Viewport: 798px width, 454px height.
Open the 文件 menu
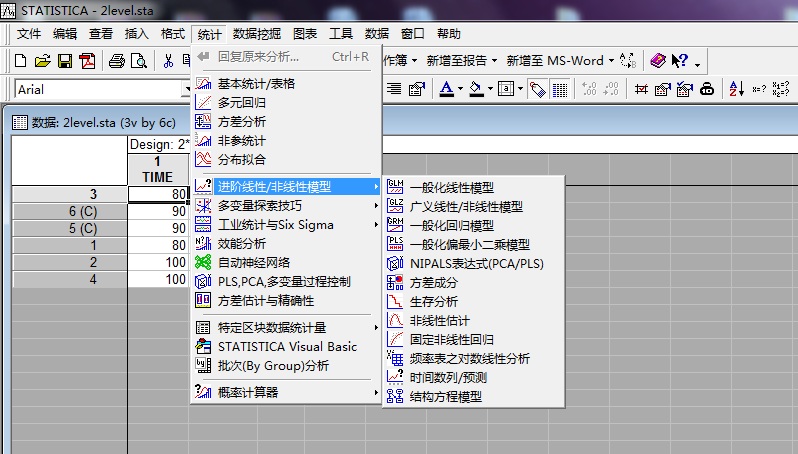28,34
